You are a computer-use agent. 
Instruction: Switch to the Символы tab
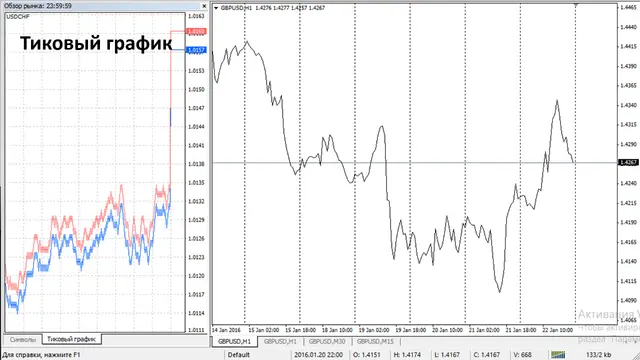pos(23,340)
